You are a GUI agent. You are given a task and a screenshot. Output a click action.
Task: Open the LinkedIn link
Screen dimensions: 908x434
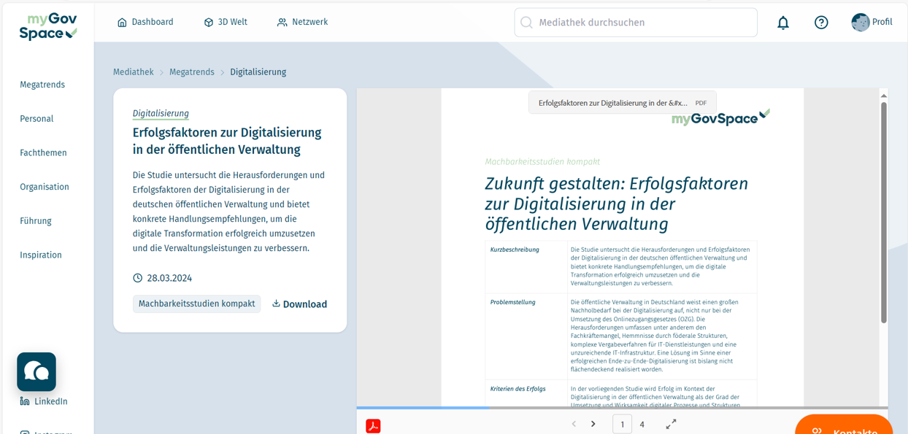43,401
